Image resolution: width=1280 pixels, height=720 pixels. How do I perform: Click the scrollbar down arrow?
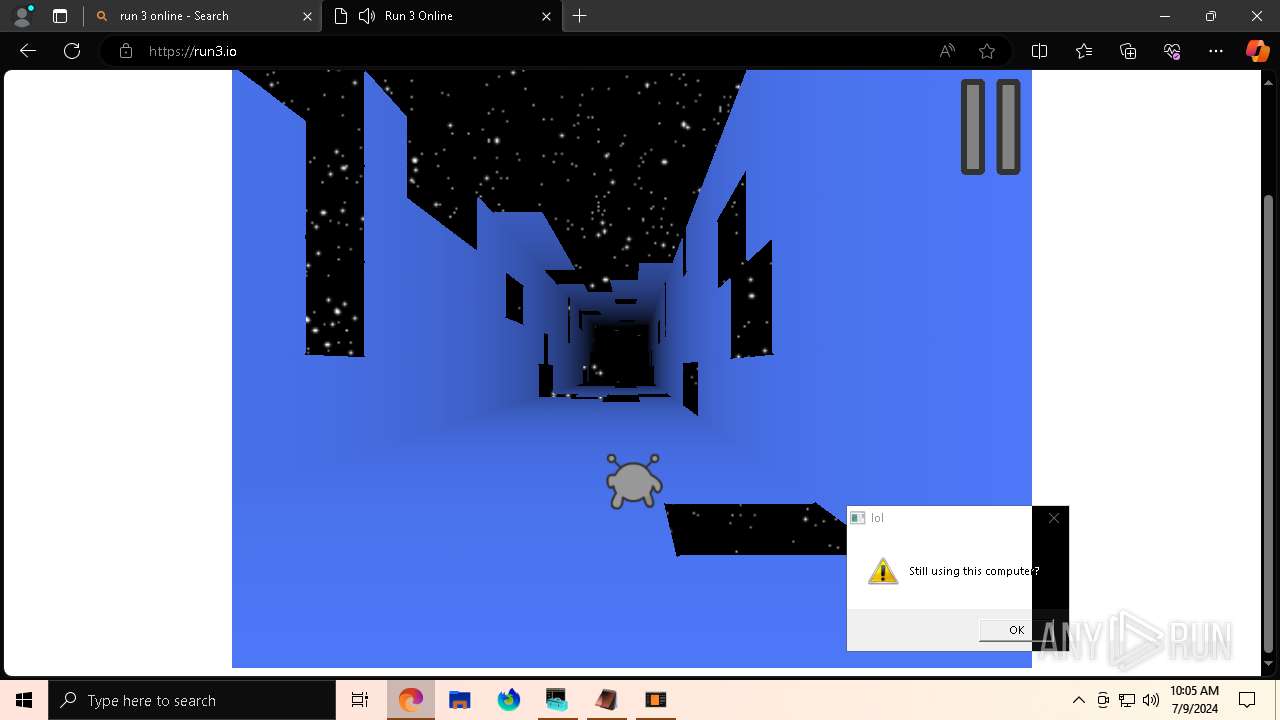(1269, 663)
